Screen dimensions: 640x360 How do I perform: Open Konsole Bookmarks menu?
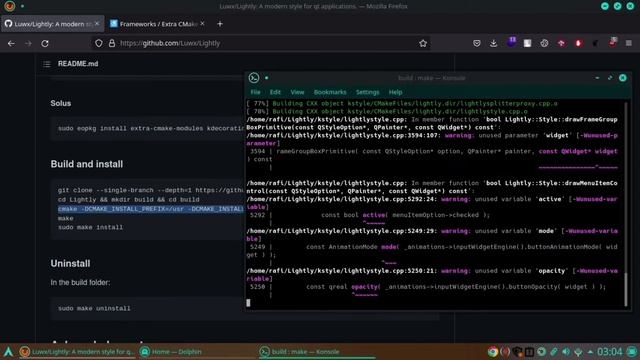click(330, 92)
